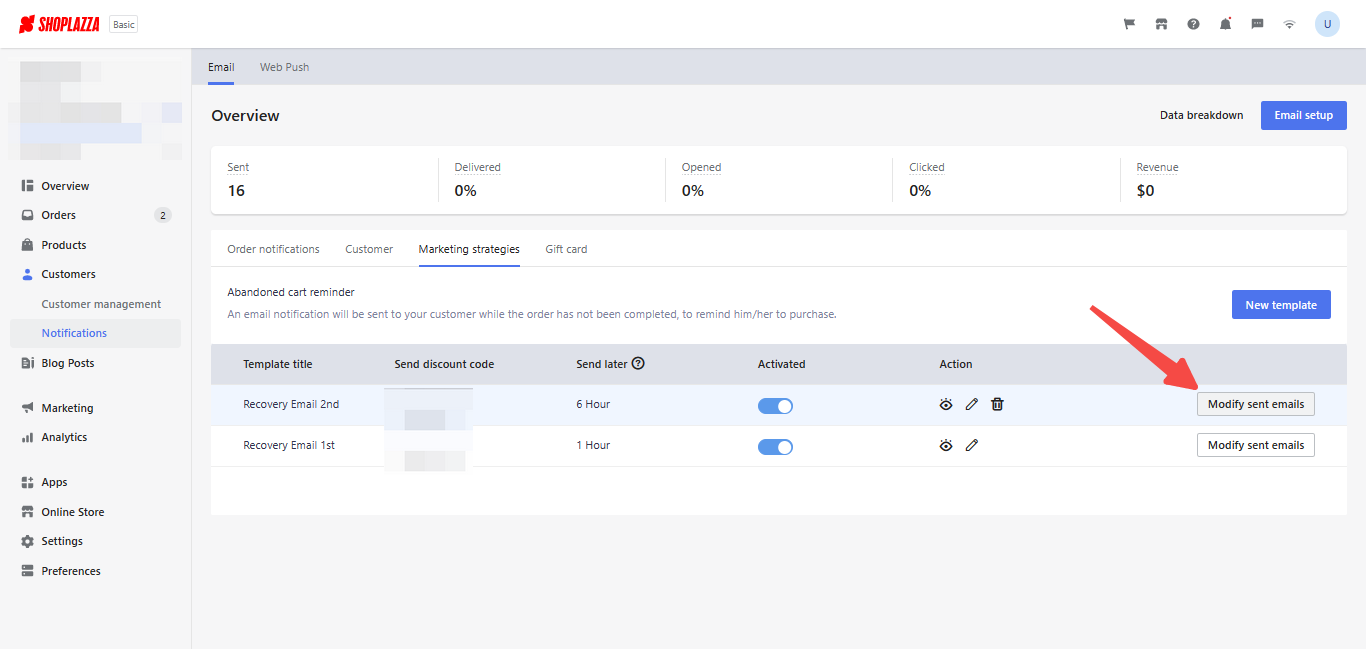Go to Orders label in sidebar
The width and height of the screenshot is (1366, 649).
pos(58,215)
